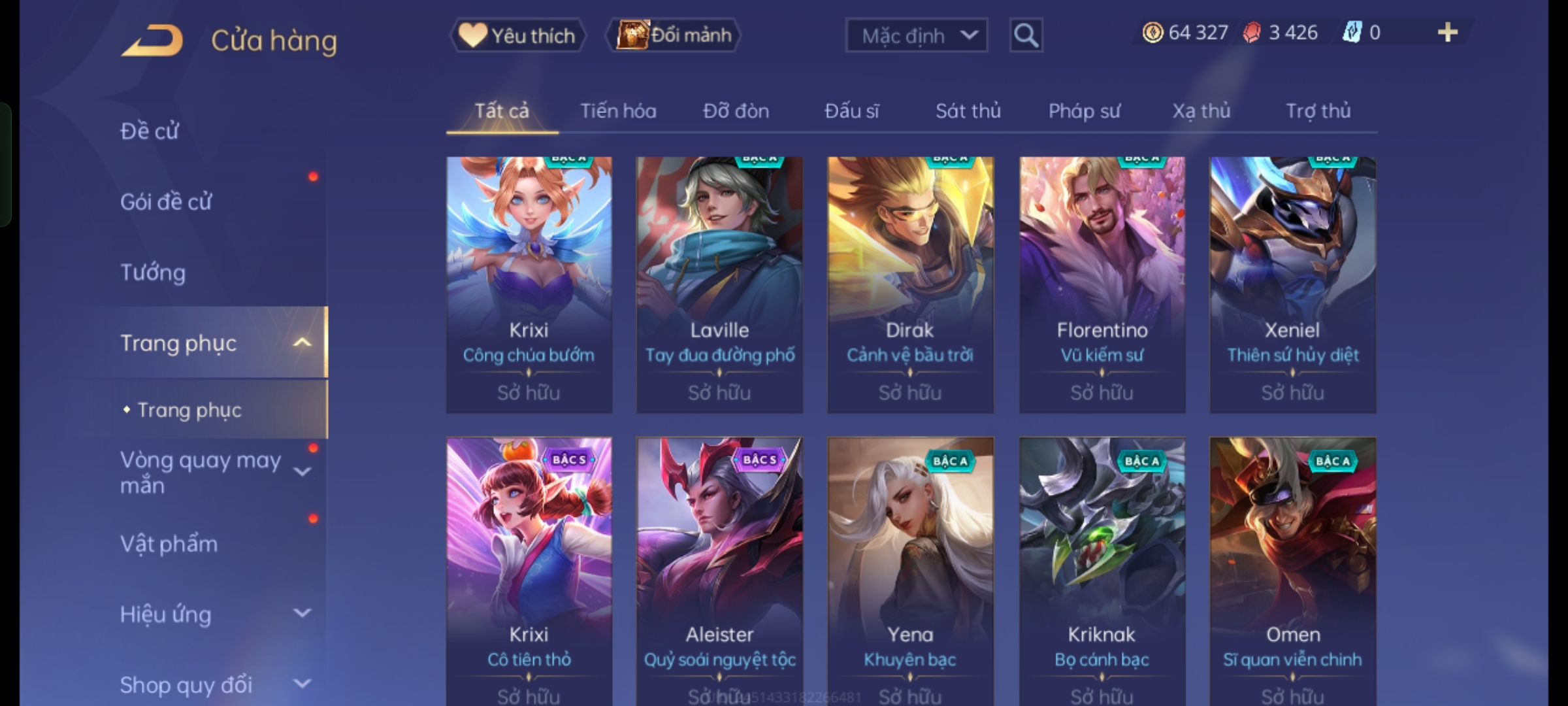Expand the Hiệu ứng sidebar section
The image size is (1568, 706).
point(302,613)
